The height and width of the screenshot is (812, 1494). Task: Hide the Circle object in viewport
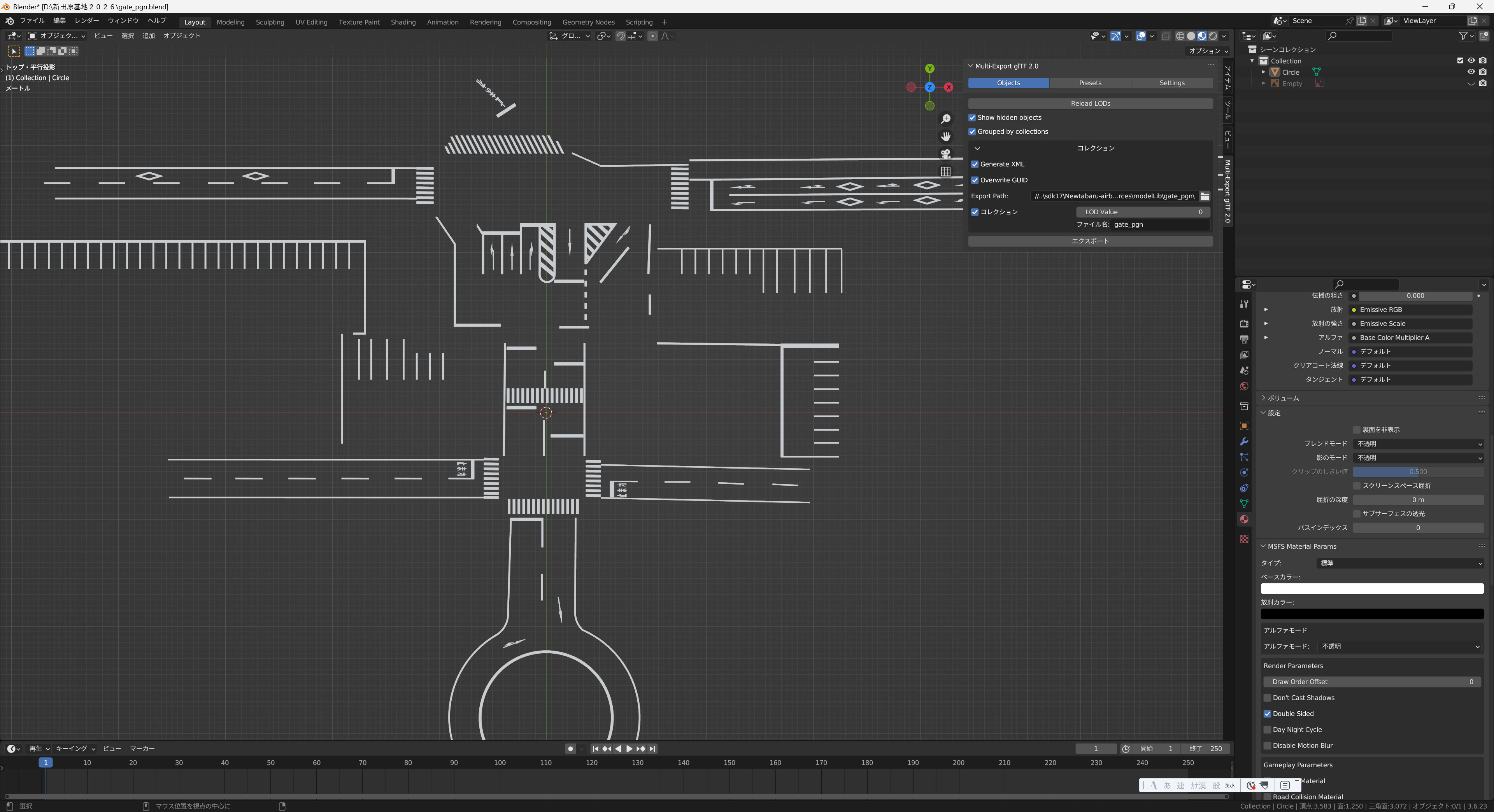pos(1471,72)
